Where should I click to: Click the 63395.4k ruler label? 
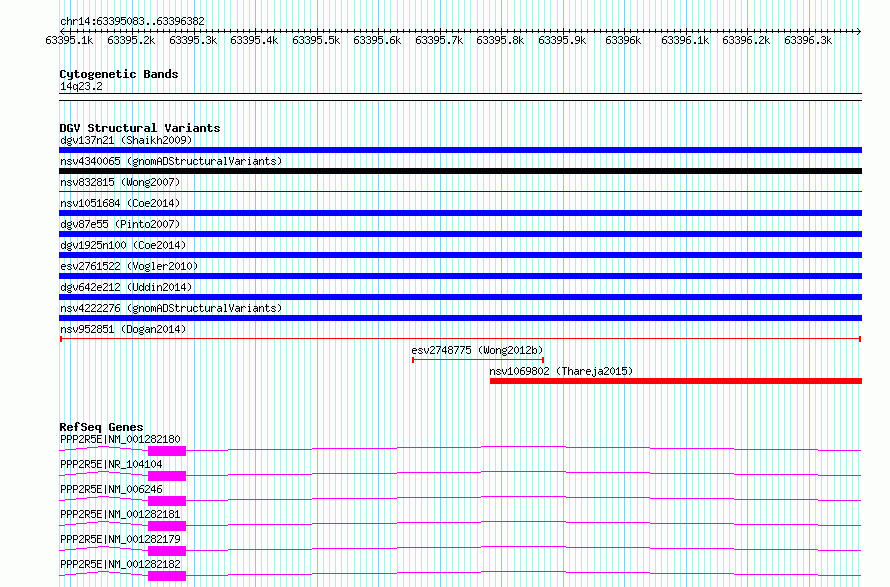[x=254, y=41]
